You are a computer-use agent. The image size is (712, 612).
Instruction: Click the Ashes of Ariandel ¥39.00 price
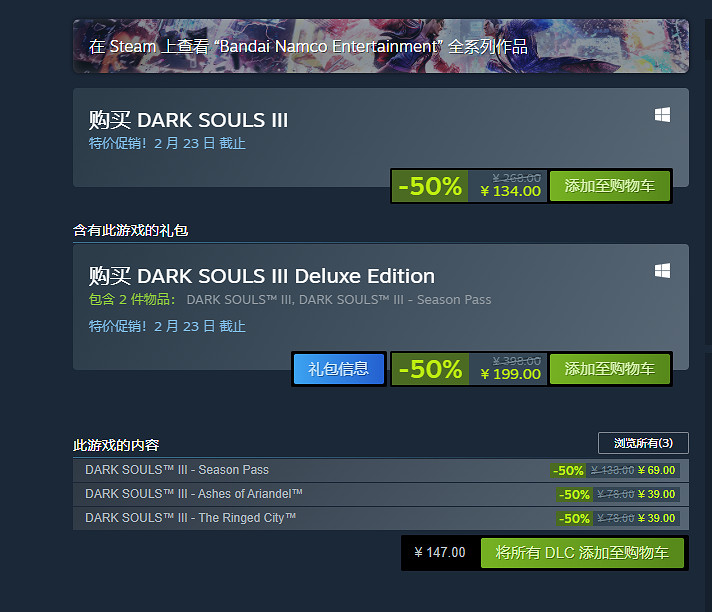coord(656,494)
